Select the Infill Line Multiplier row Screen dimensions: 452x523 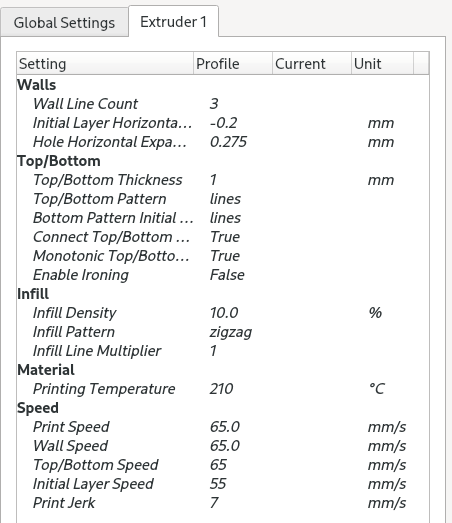pyautogui.click(x=223, y=351)
